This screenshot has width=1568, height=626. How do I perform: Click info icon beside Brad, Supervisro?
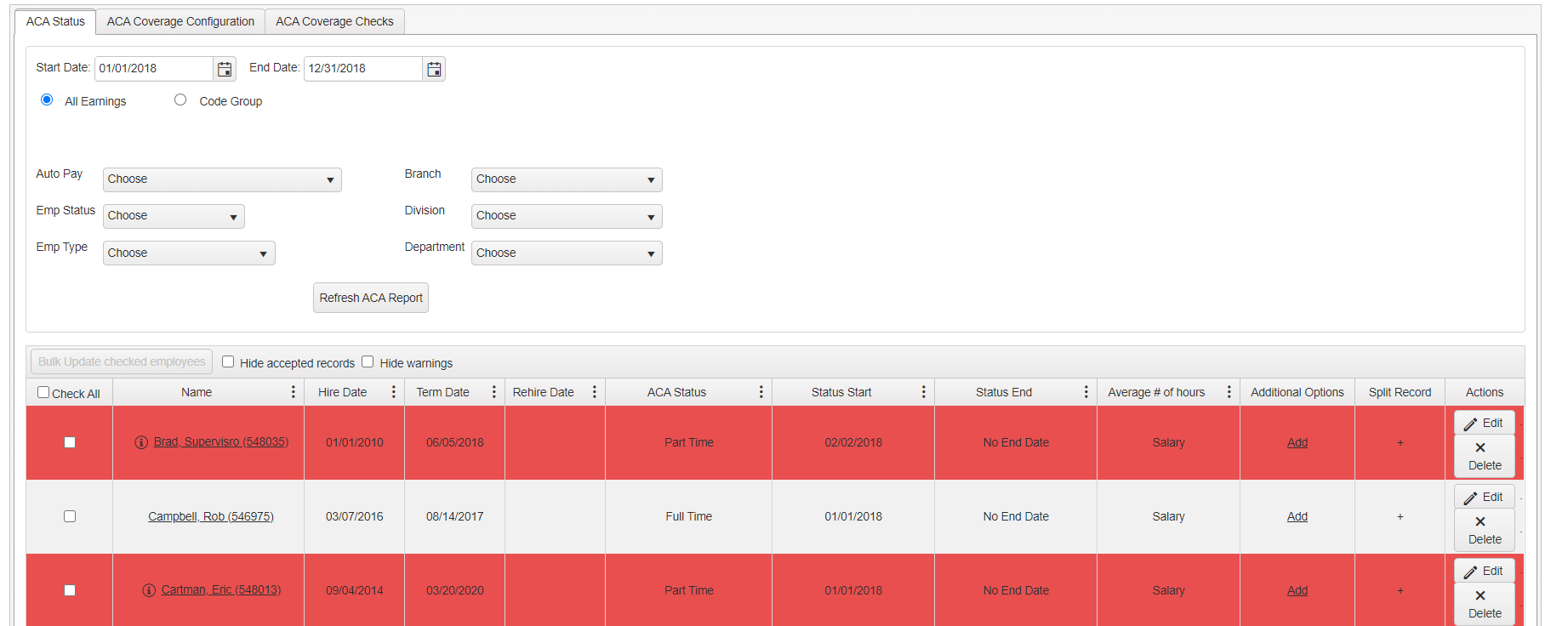[x=141, y=442]
